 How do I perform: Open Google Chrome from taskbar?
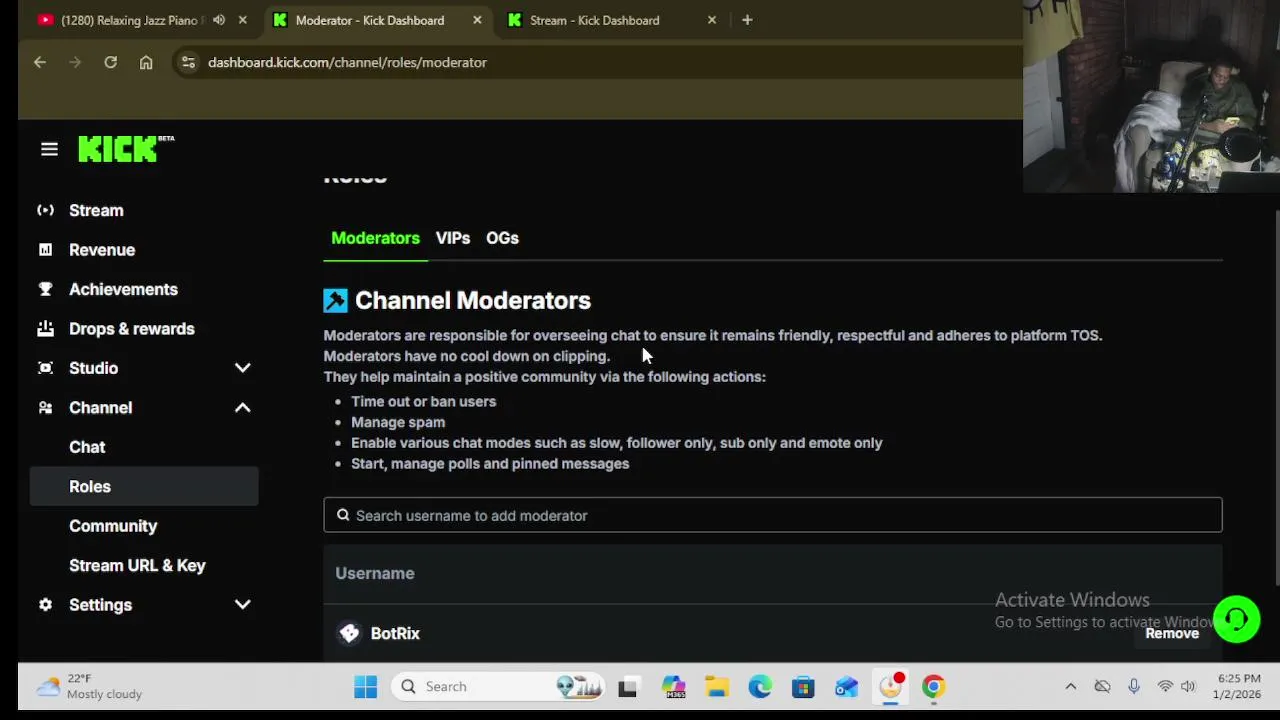pyautogui.click(x=933, y=686)
